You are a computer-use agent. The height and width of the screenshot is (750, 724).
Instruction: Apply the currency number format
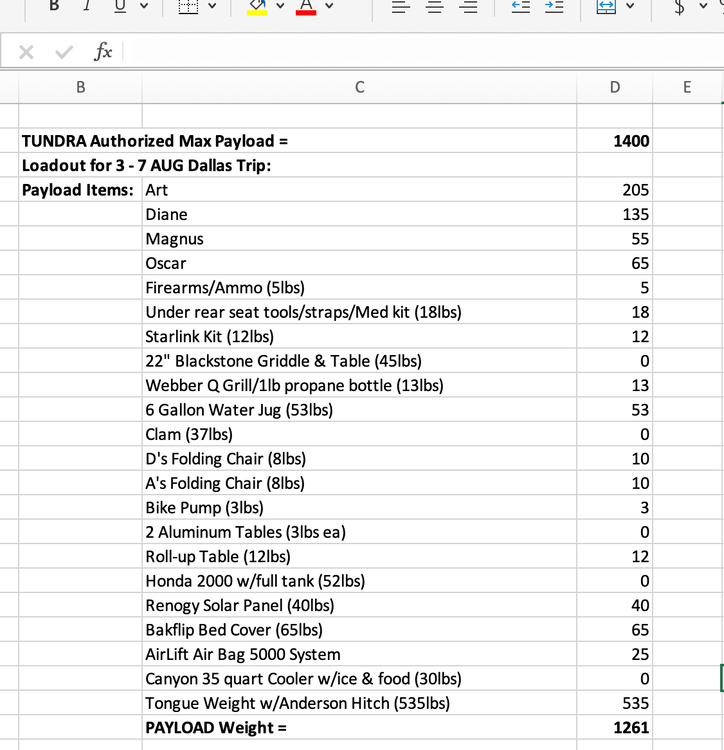pyautogui.click(x=680, y=7)
